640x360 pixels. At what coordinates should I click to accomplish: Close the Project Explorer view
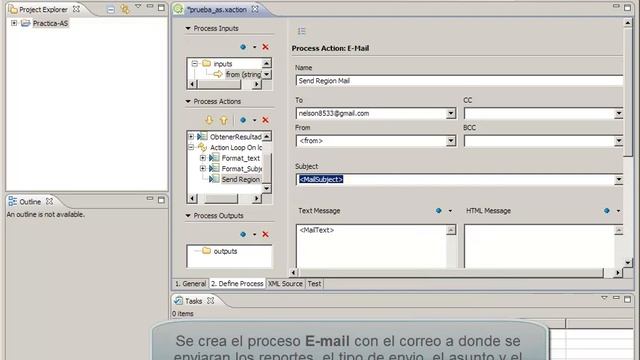[76, 9]
